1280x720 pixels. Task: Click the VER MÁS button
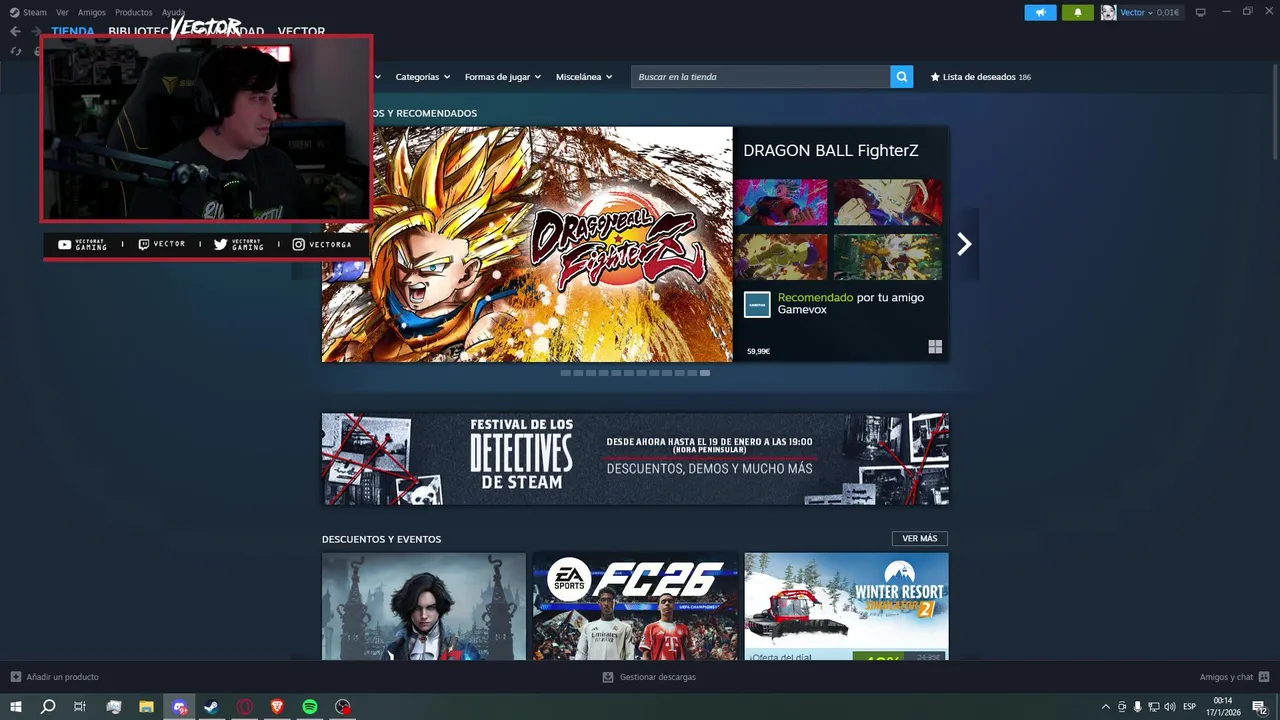click(x=920, y=539)
